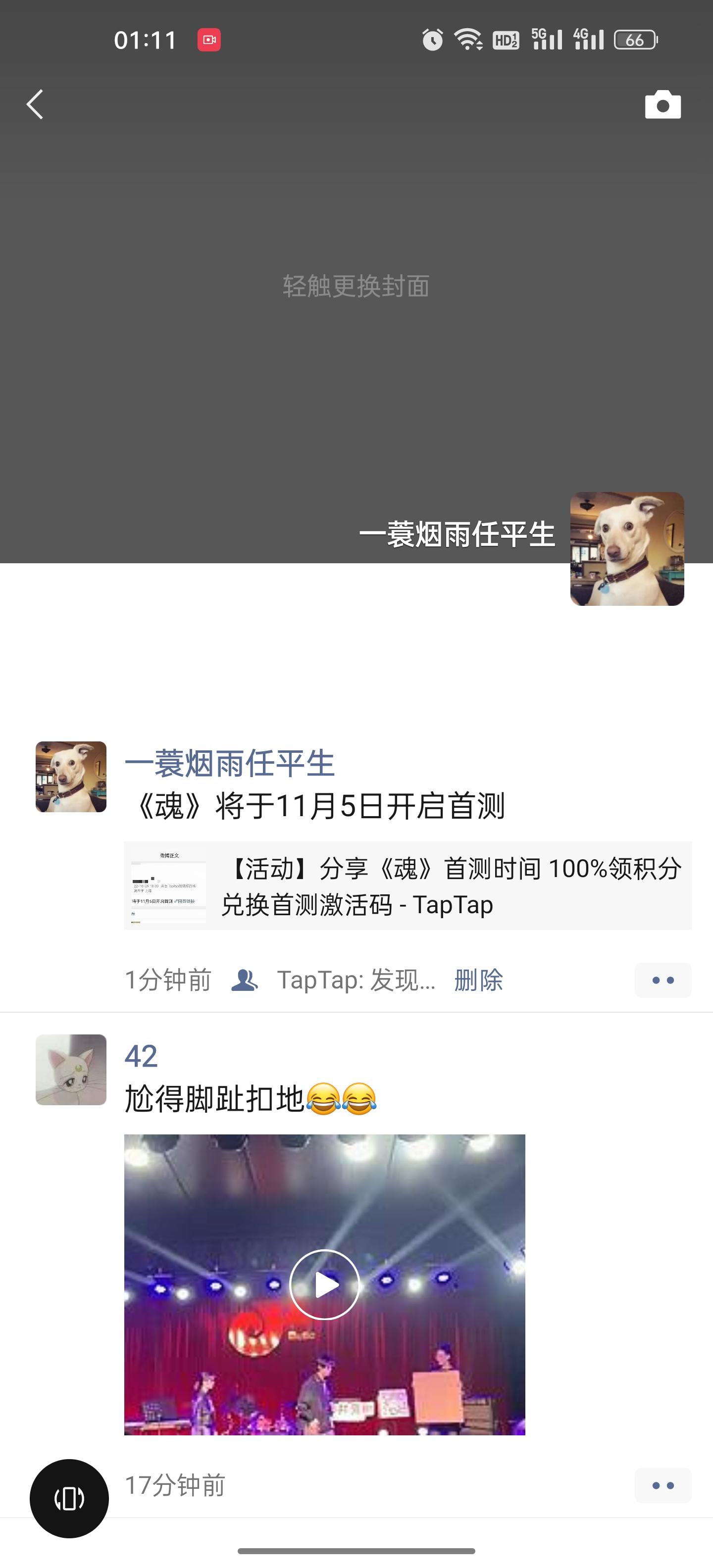The image size is (713, 1568).
Task: Expand the two-dot menu on first post
Action: tap(662, 980)
